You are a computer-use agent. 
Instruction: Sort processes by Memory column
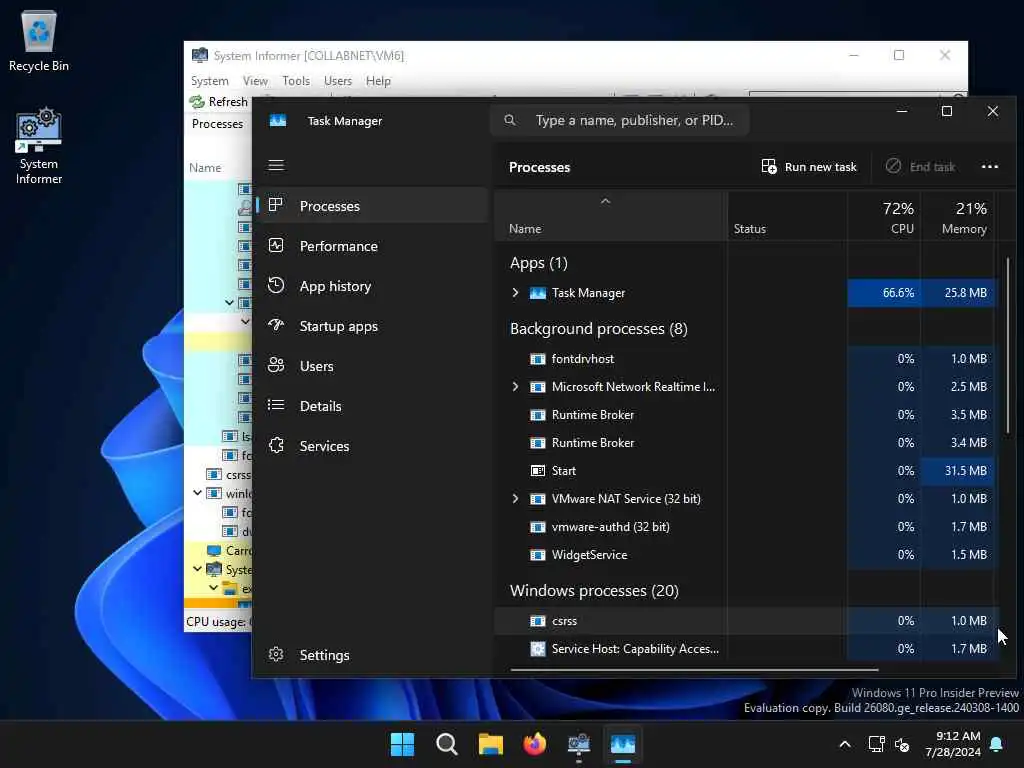[957, 217]
